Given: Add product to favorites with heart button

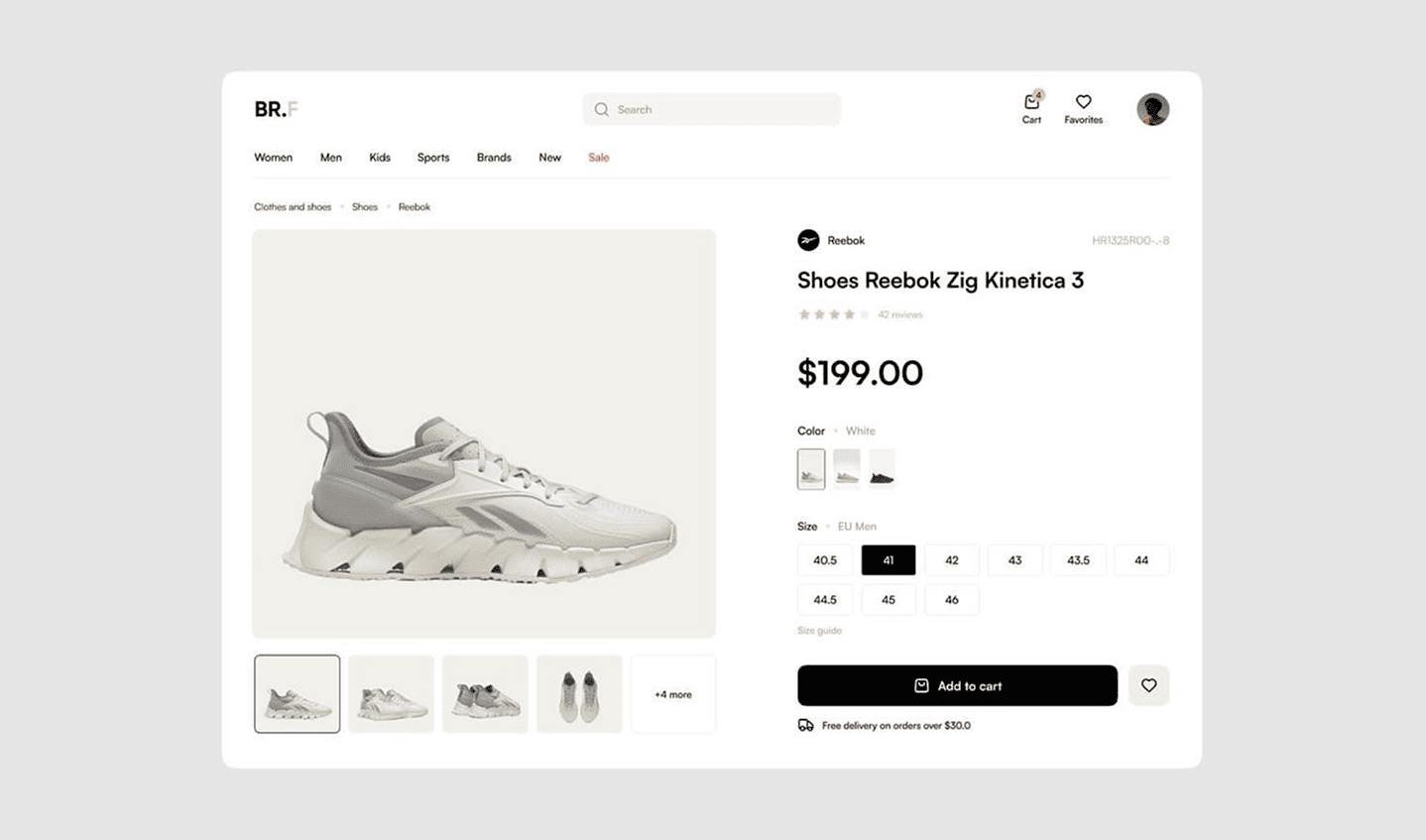Looking at the screenshot, I should [x=1148, y=685].
